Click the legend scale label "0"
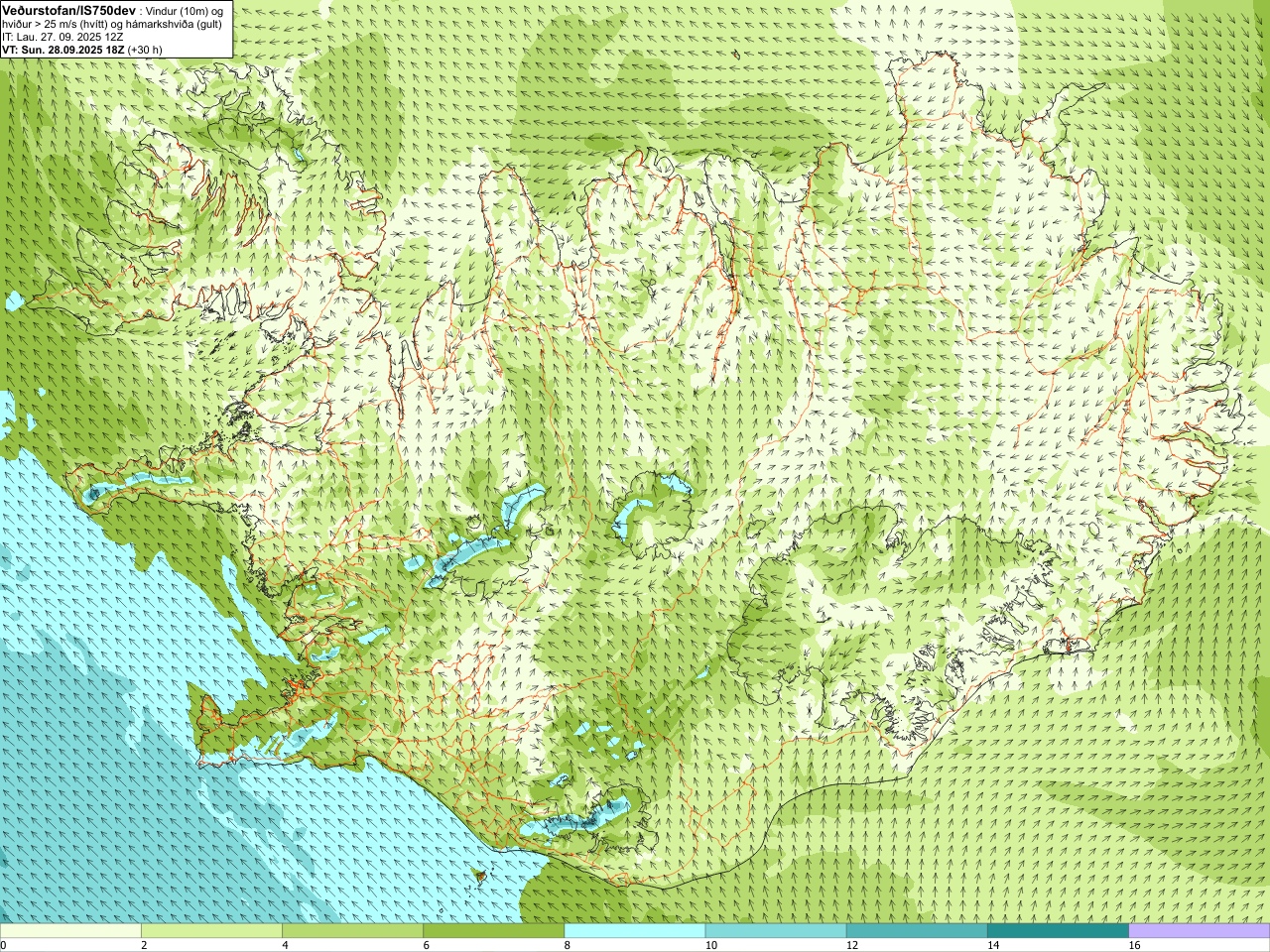Screen dimensions: 1270x952 3,946
